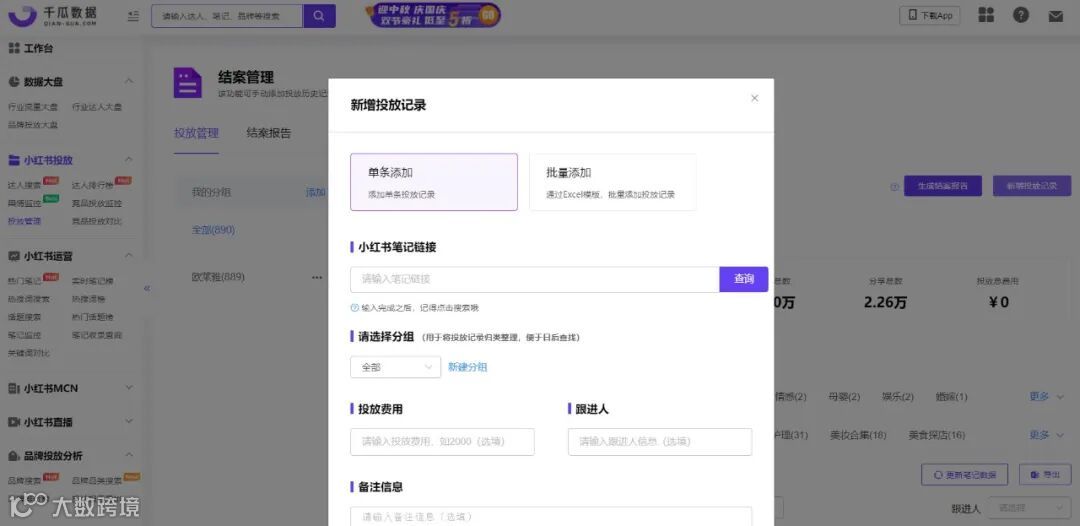Open 品牌投放大盘 in sidebar

pyautogui.click(x=33, y=125)
